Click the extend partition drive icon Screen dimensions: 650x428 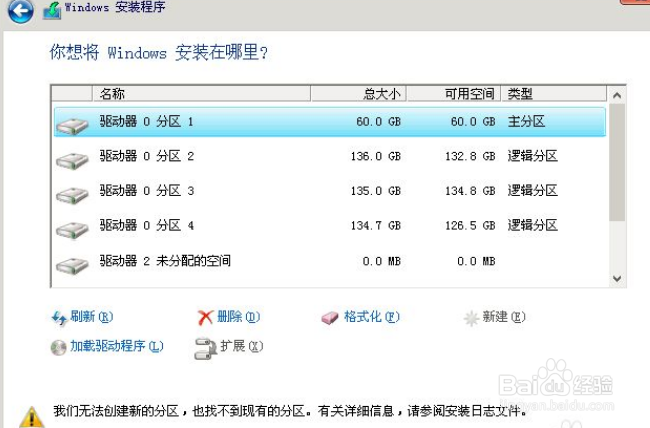205,348
